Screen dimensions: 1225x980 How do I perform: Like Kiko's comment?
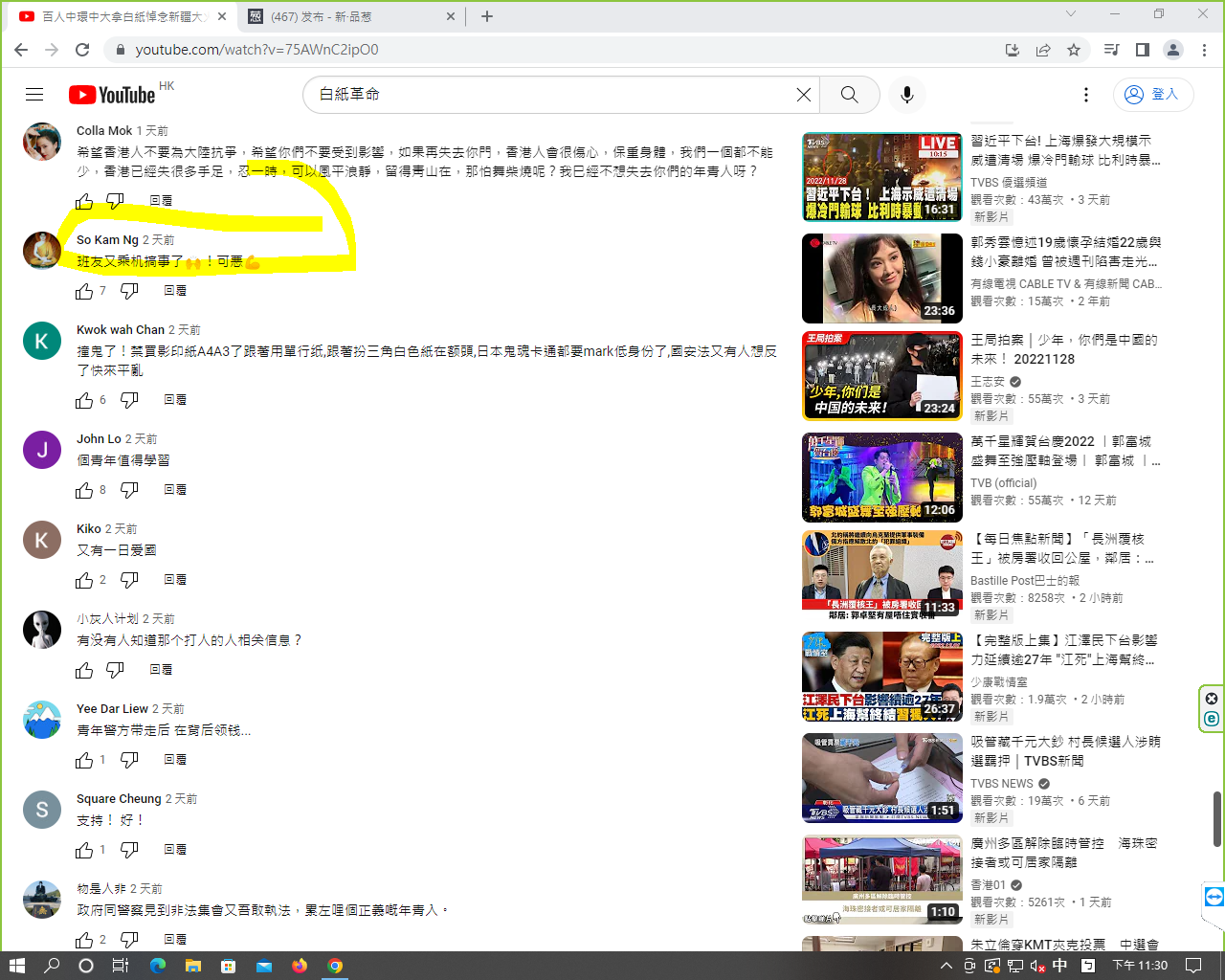click(x=84, y=580)
